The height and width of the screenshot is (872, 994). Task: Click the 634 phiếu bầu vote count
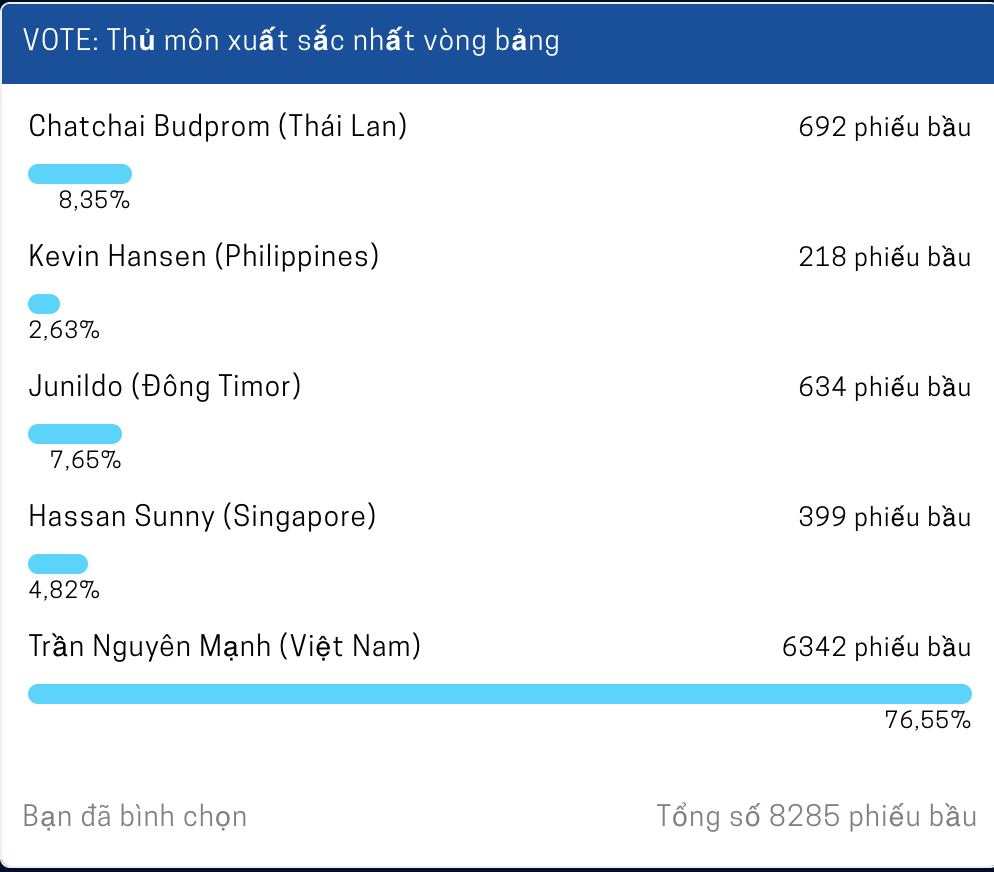pos(884,387)
